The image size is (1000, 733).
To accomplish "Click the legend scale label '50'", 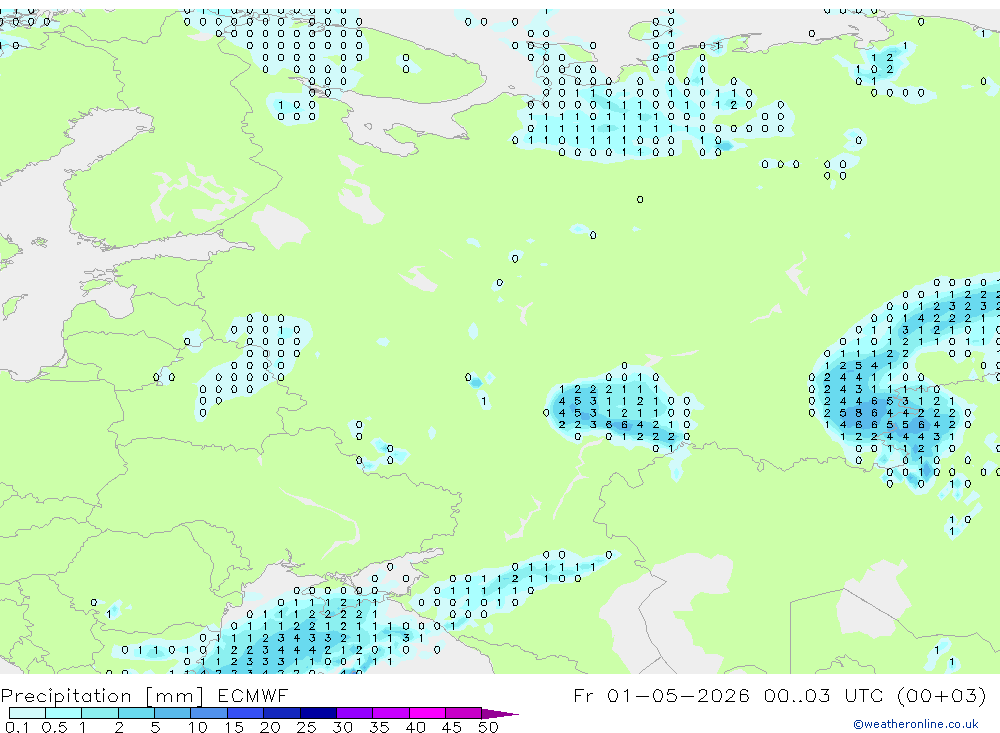I will point(488,727).
